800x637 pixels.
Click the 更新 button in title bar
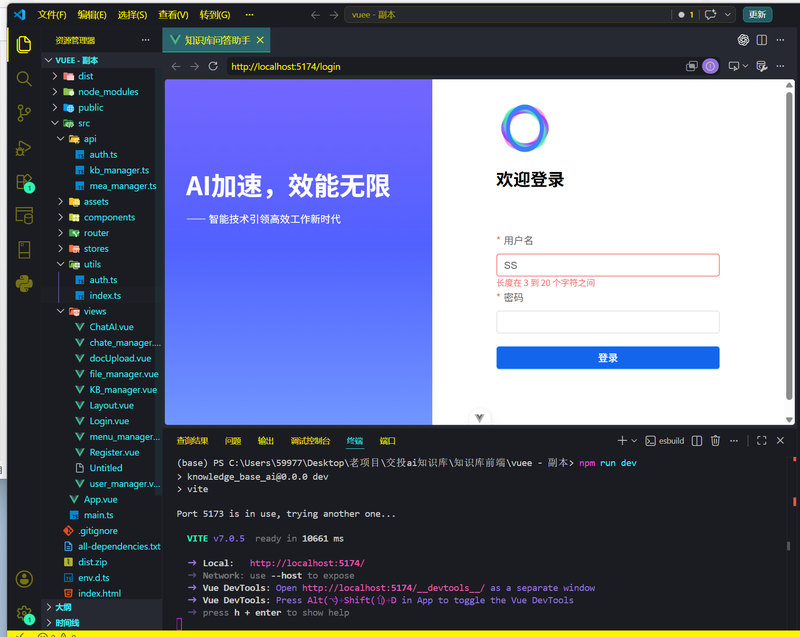[758, 14]
